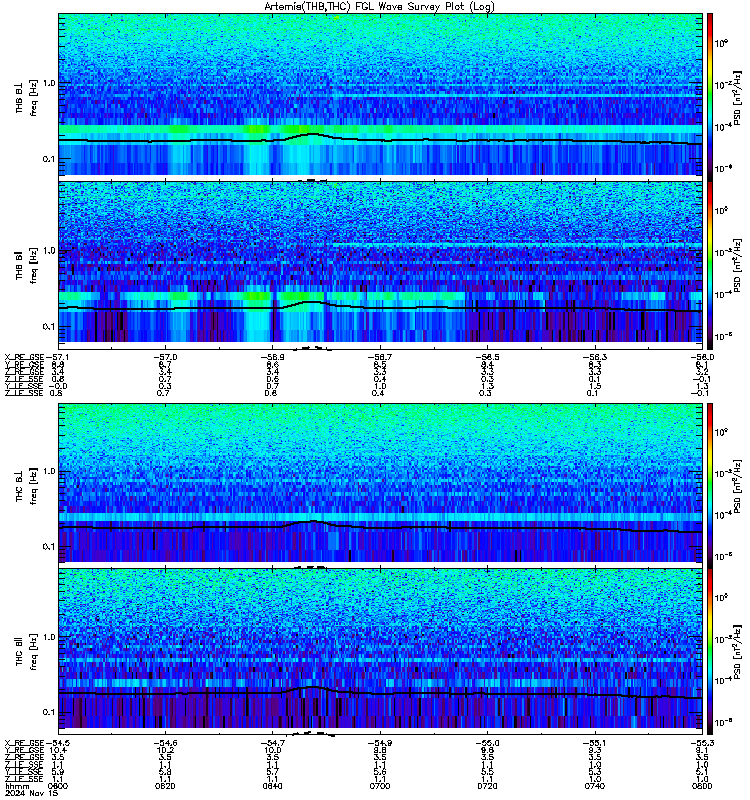This screenshot has height=800, width=750.
Task: Click the THC X_RE_GSE value -55.3
Action: (x=702, y=743)
